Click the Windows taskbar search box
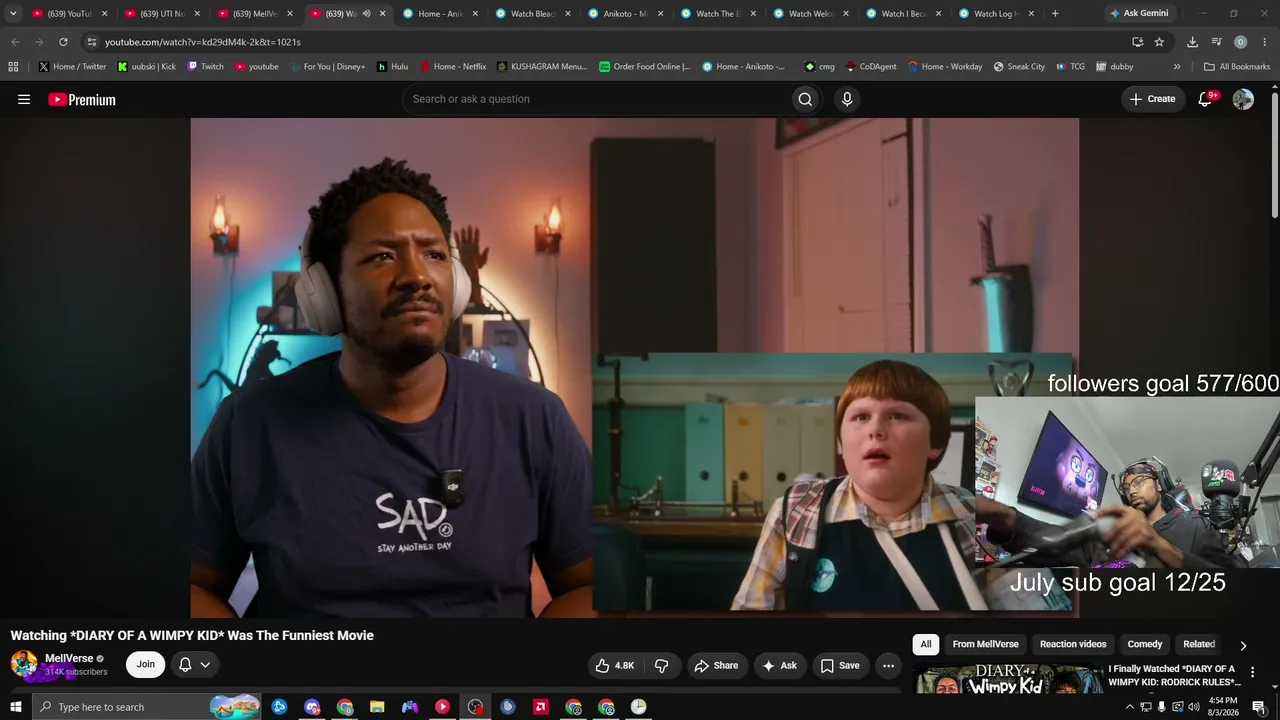Screen dimensions: 1280x720 [x=147, y=707]
